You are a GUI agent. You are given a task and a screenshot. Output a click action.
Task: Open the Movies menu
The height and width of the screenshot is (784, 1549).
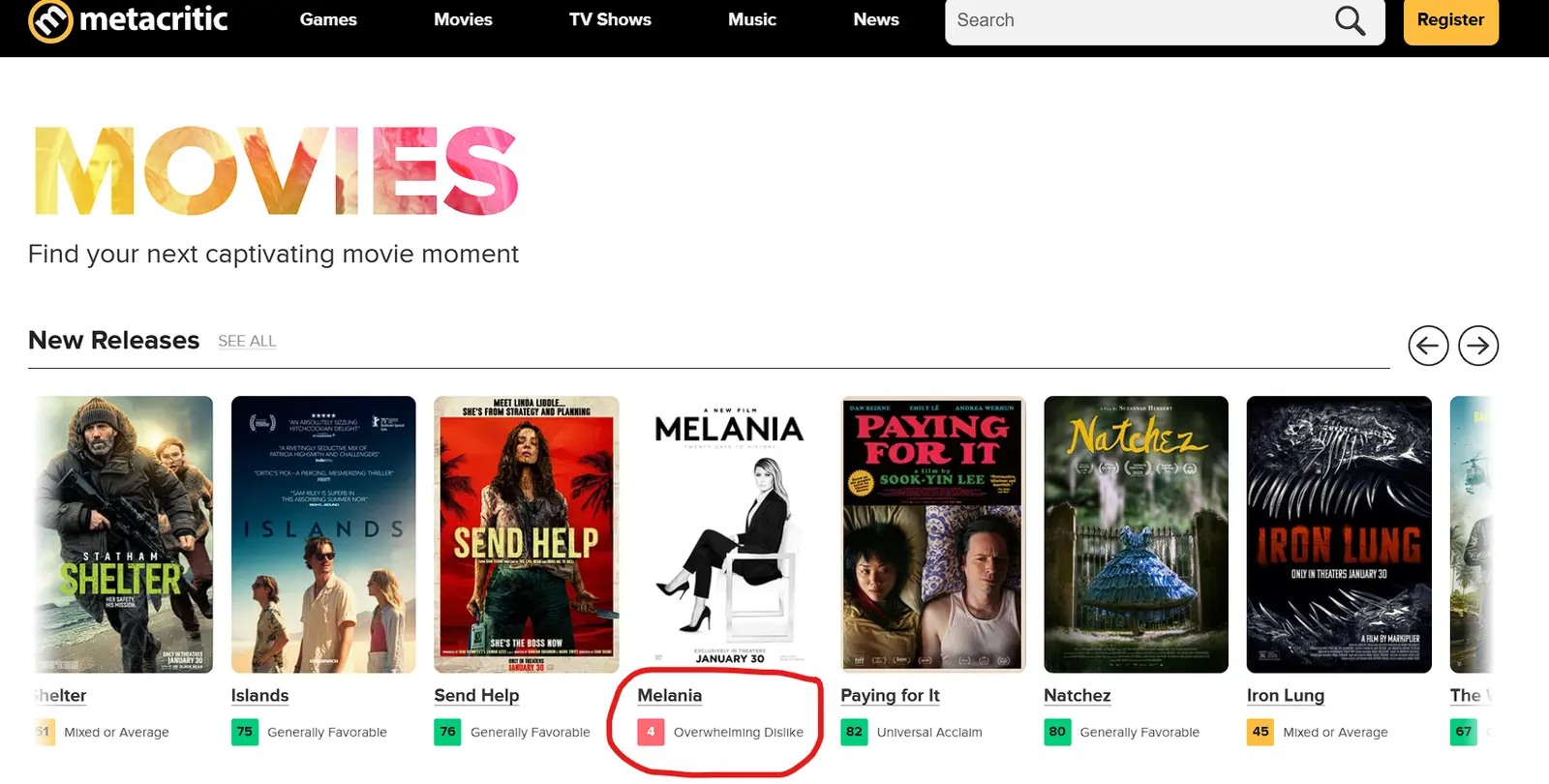[x=463, y=19]
